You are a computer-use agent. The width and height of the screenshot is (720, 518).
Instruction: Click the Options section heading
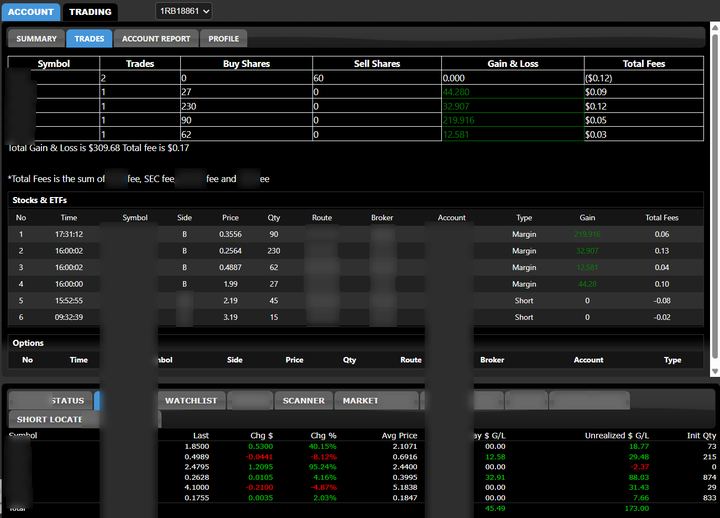coord(28,343)
